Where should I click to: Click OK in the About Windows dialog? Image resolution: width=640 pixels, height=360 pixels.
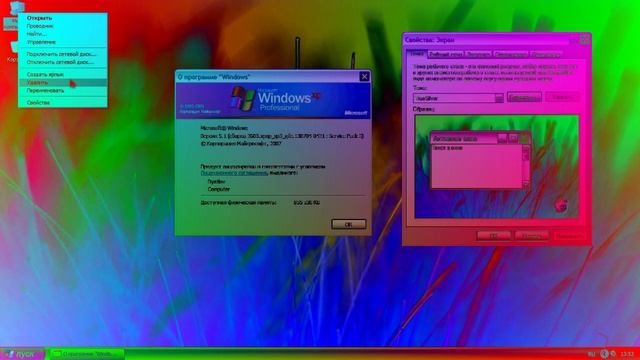(349, 224)
